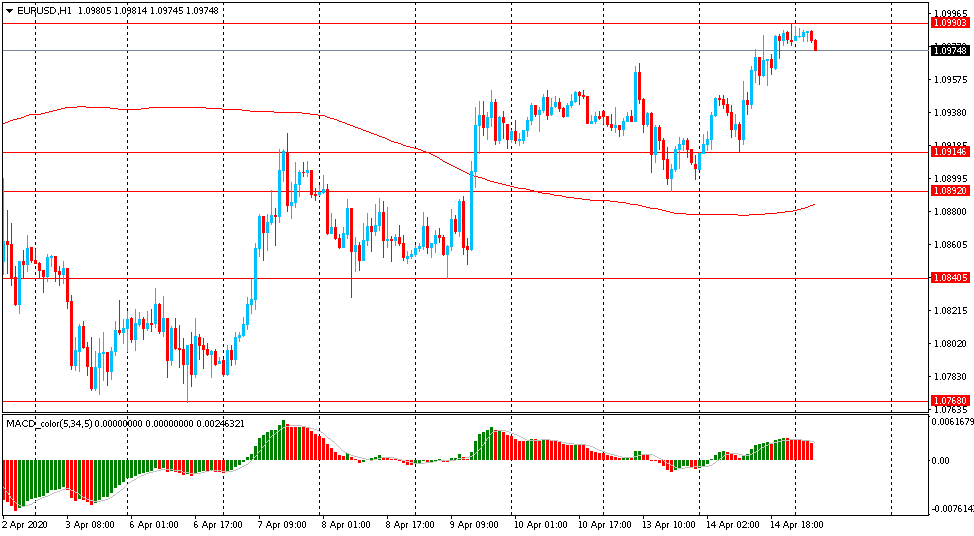This screenshot has width=974, height=536.
Task: Click the red 1.07680 price level label
Action: click(950, 401)
